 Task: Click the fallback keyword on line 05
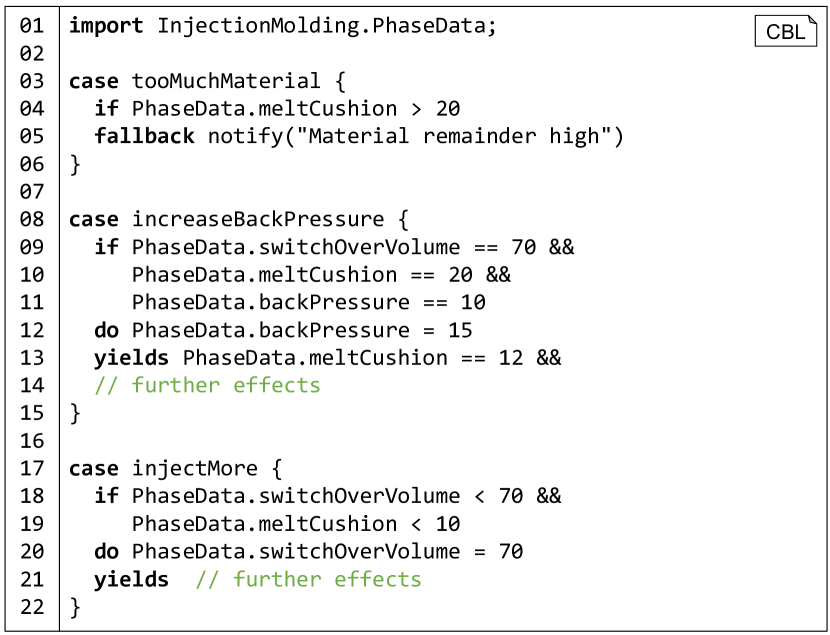click(145, 136)
